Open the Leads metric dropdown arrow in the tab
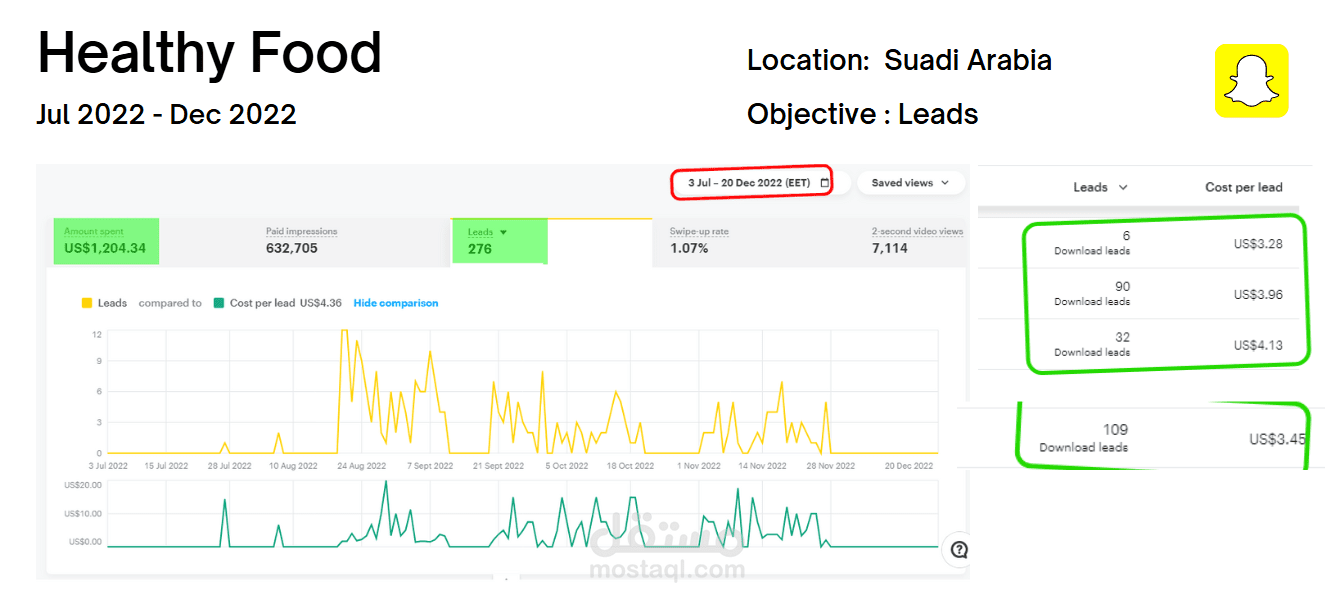The image size is (1335, 595). 503,232
